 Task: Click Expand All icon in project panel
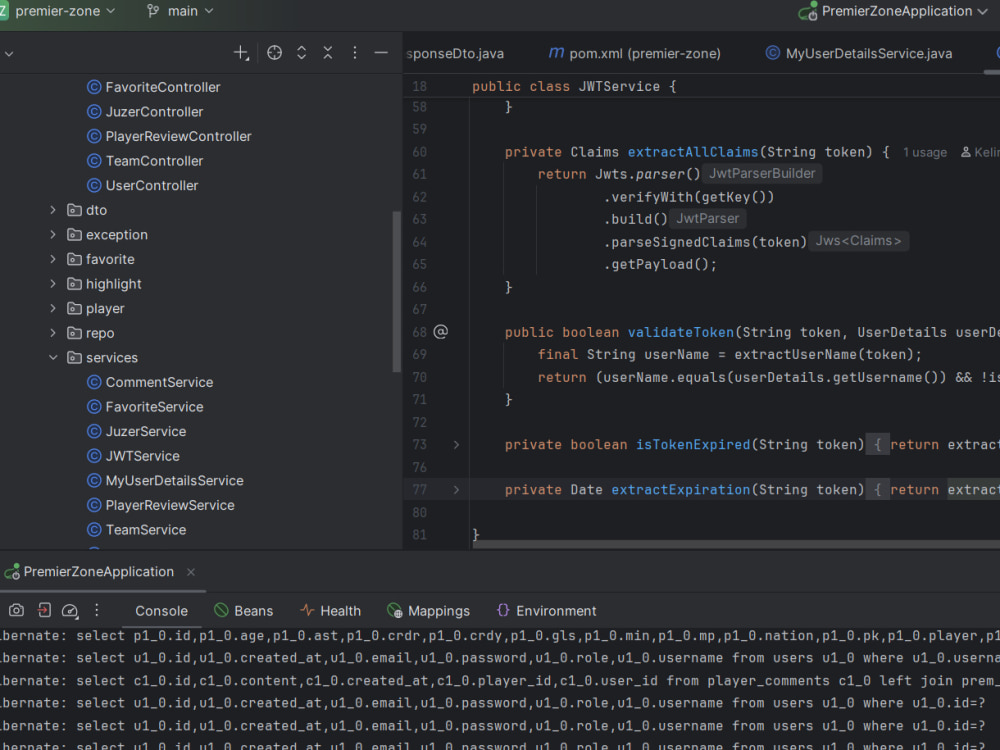tap(302, 53)
